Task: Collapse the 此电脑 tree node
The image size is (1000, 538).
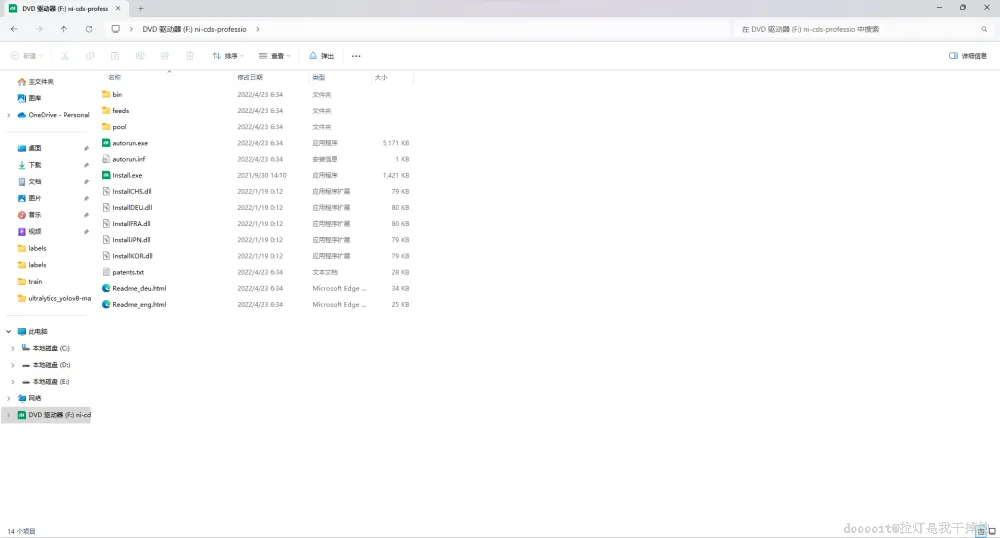Action: [x=9, y=331]
